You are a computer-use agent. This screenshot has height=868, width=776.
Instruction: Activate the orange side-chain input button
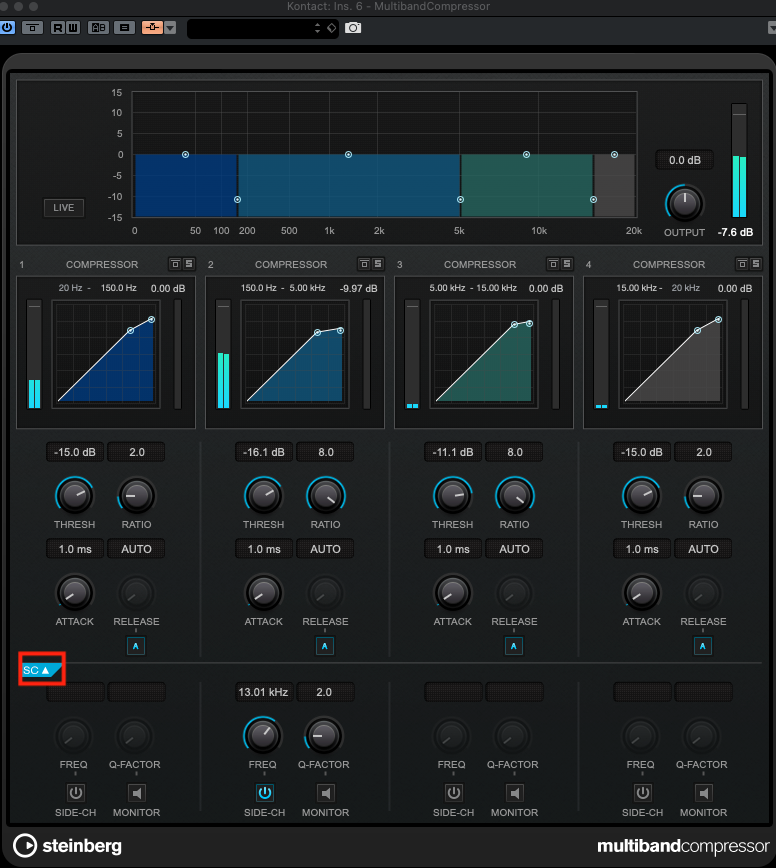152,28
